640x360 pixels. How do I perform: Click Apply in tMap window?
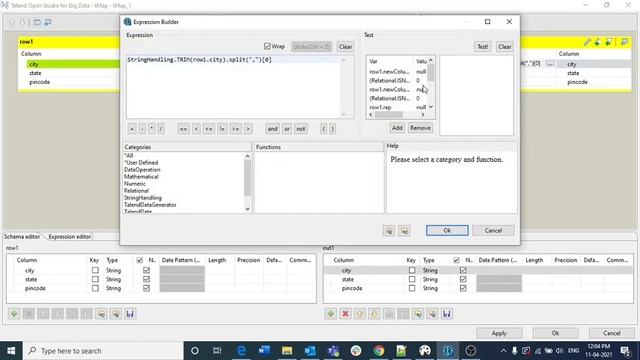tap(499, 333)
